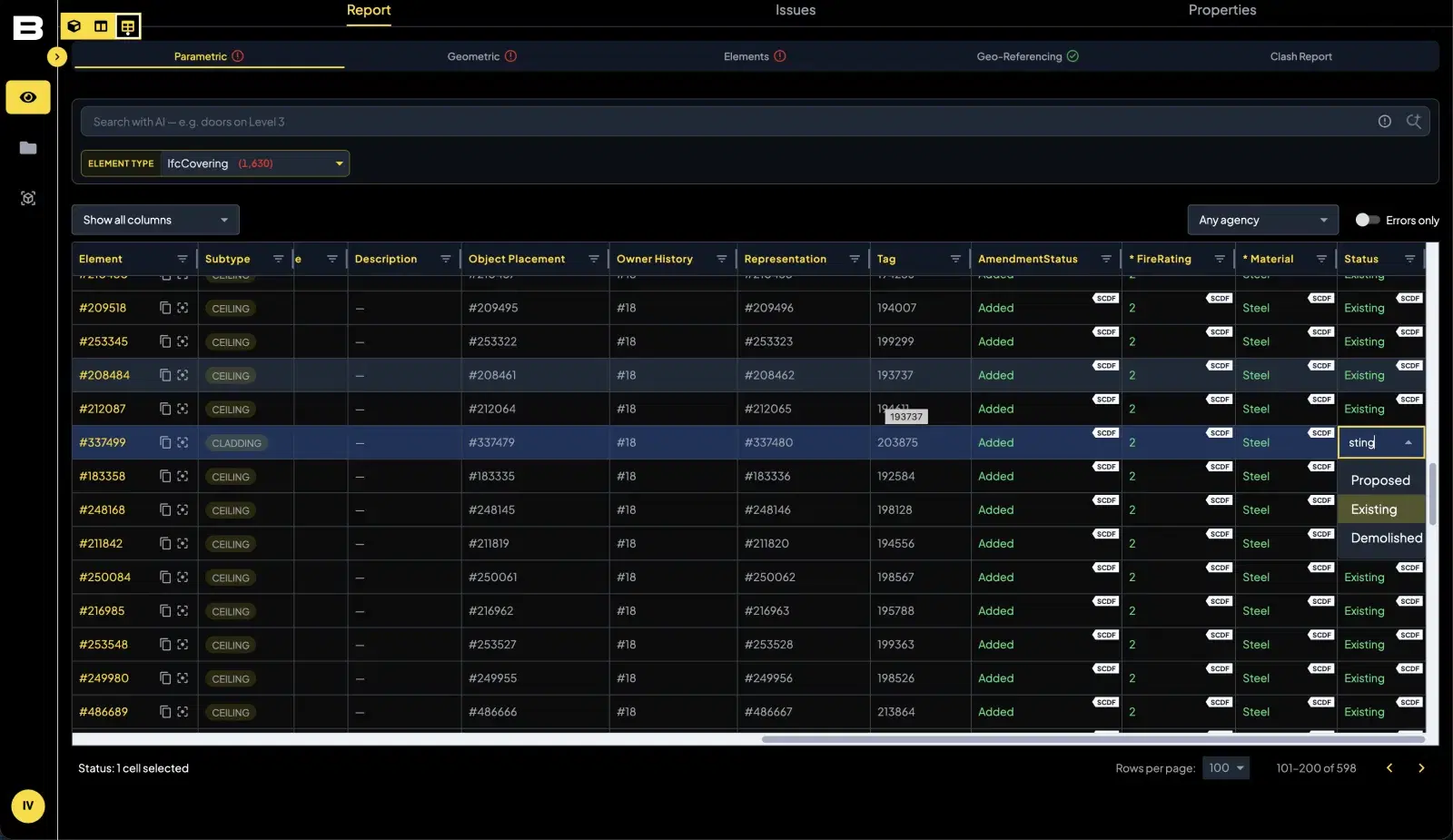Viewport: 1453px width, 840px height.
Task: Go to the previous page of rows
Action: point(1389,768)
